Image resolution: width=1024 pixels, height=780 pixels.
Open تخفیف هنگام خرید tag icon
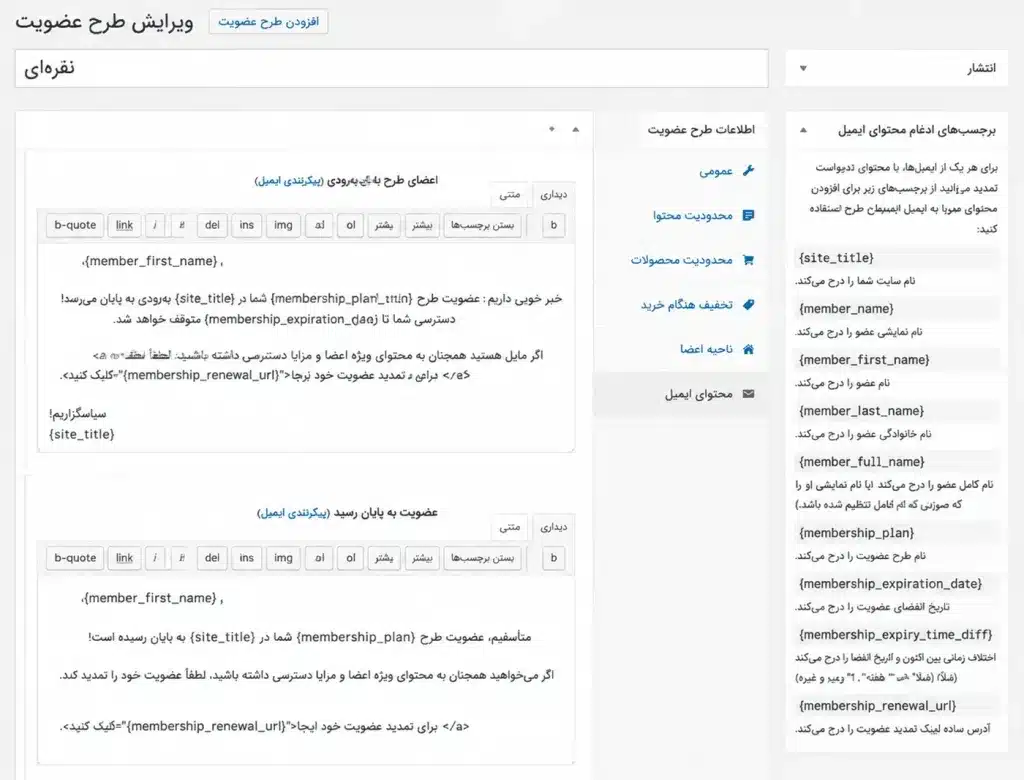coord(748,304)
